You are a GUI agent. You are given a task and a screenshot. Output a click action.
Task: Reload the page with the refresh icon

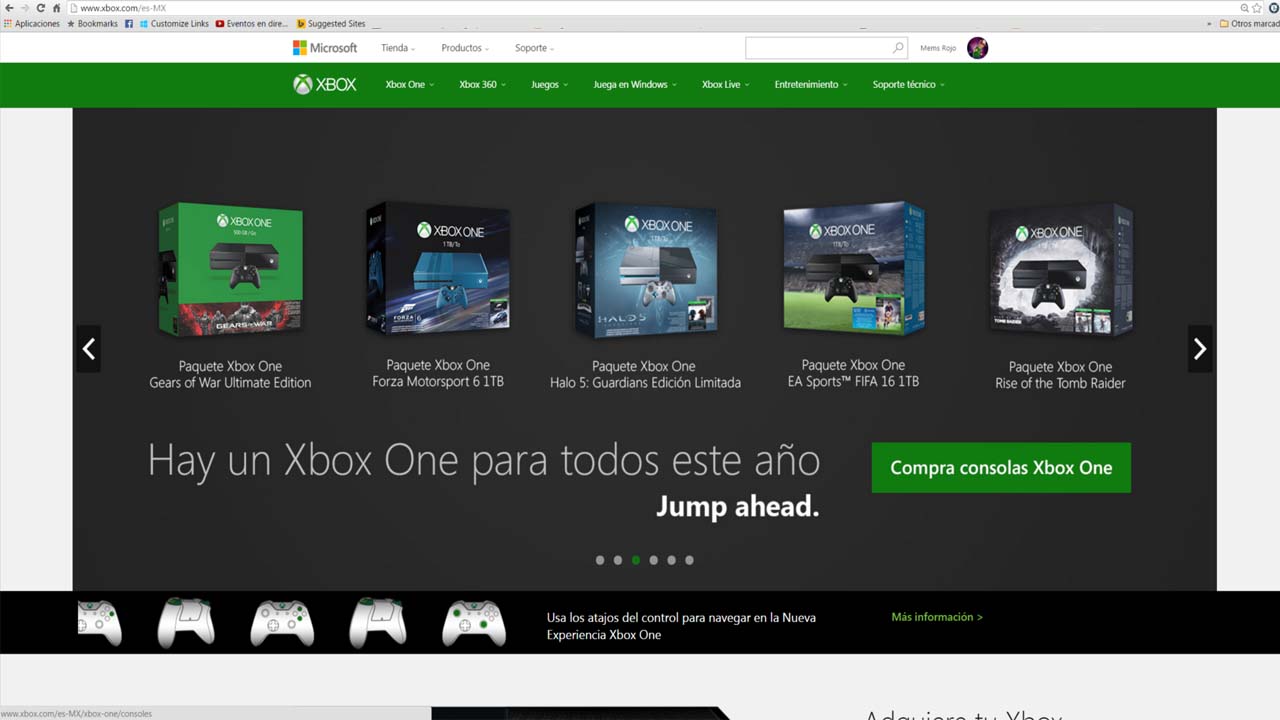pos(41,8)
